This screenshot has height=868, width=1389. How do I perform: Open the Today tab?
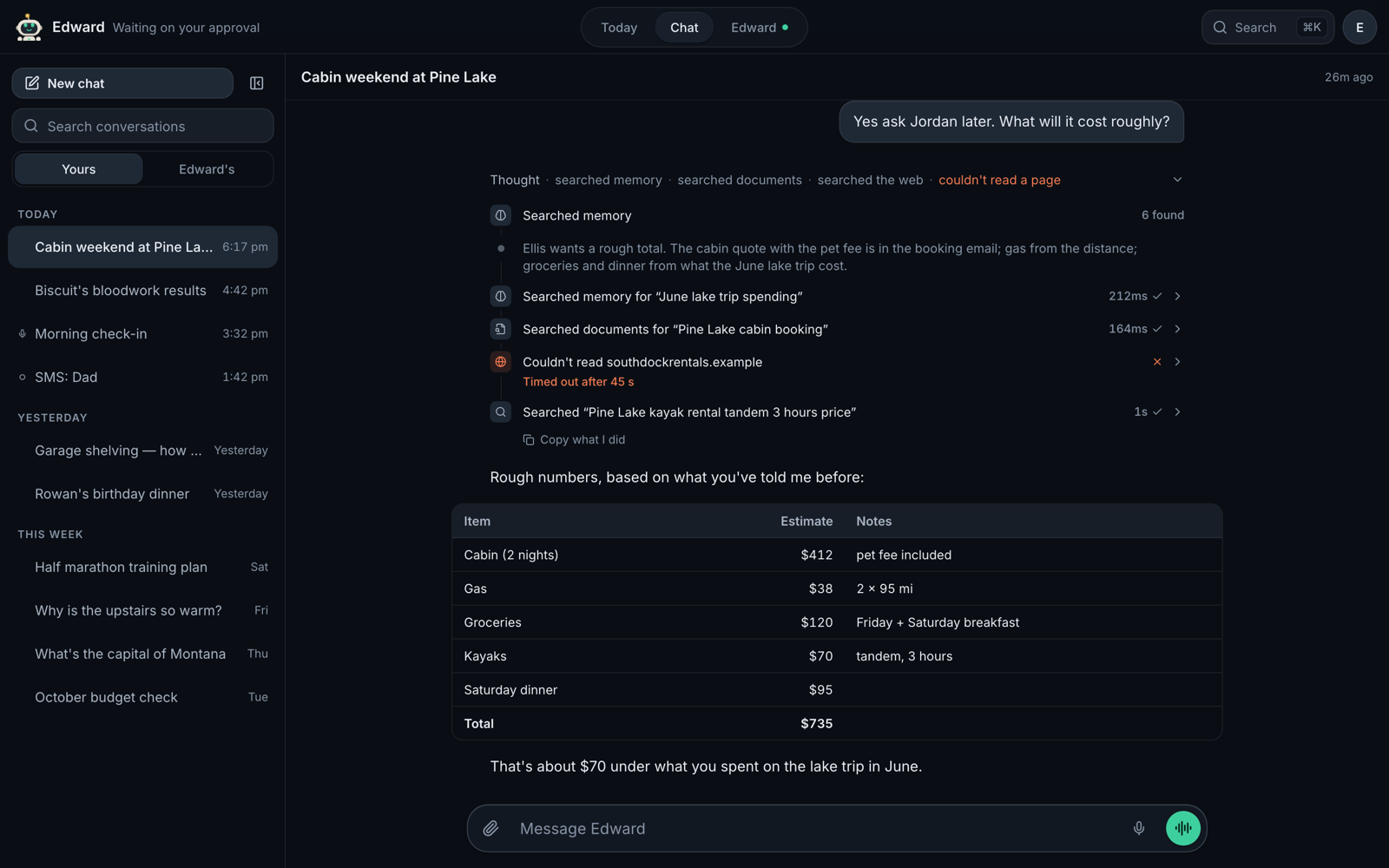[619, 27]
